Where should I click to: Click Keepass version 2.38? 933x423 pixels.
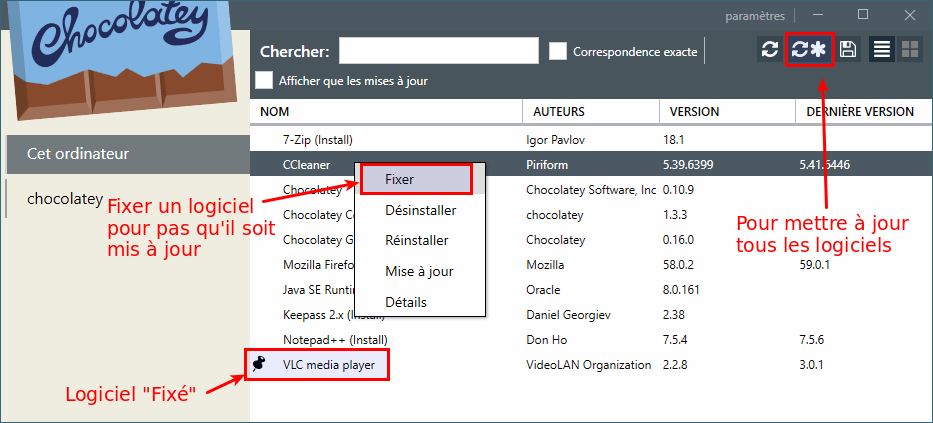pos(674,315)
